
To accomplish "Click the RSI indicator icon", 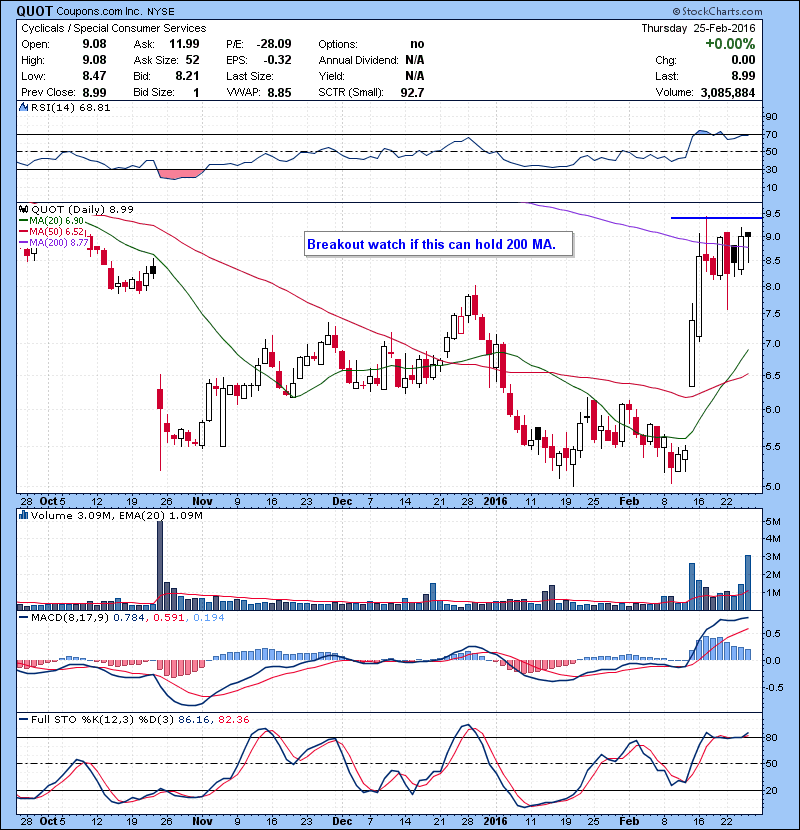I will tap(23, 107).
